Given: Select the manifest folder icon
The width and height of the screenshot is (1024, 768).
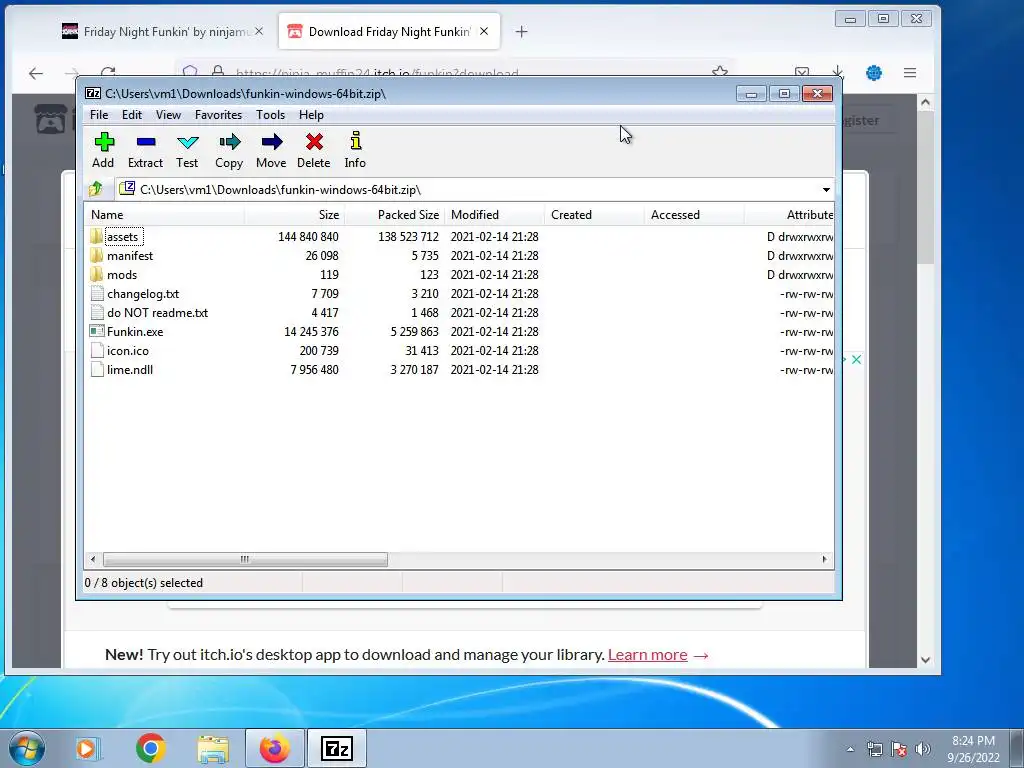Looking at the screenshot, I should click(97, 255).
